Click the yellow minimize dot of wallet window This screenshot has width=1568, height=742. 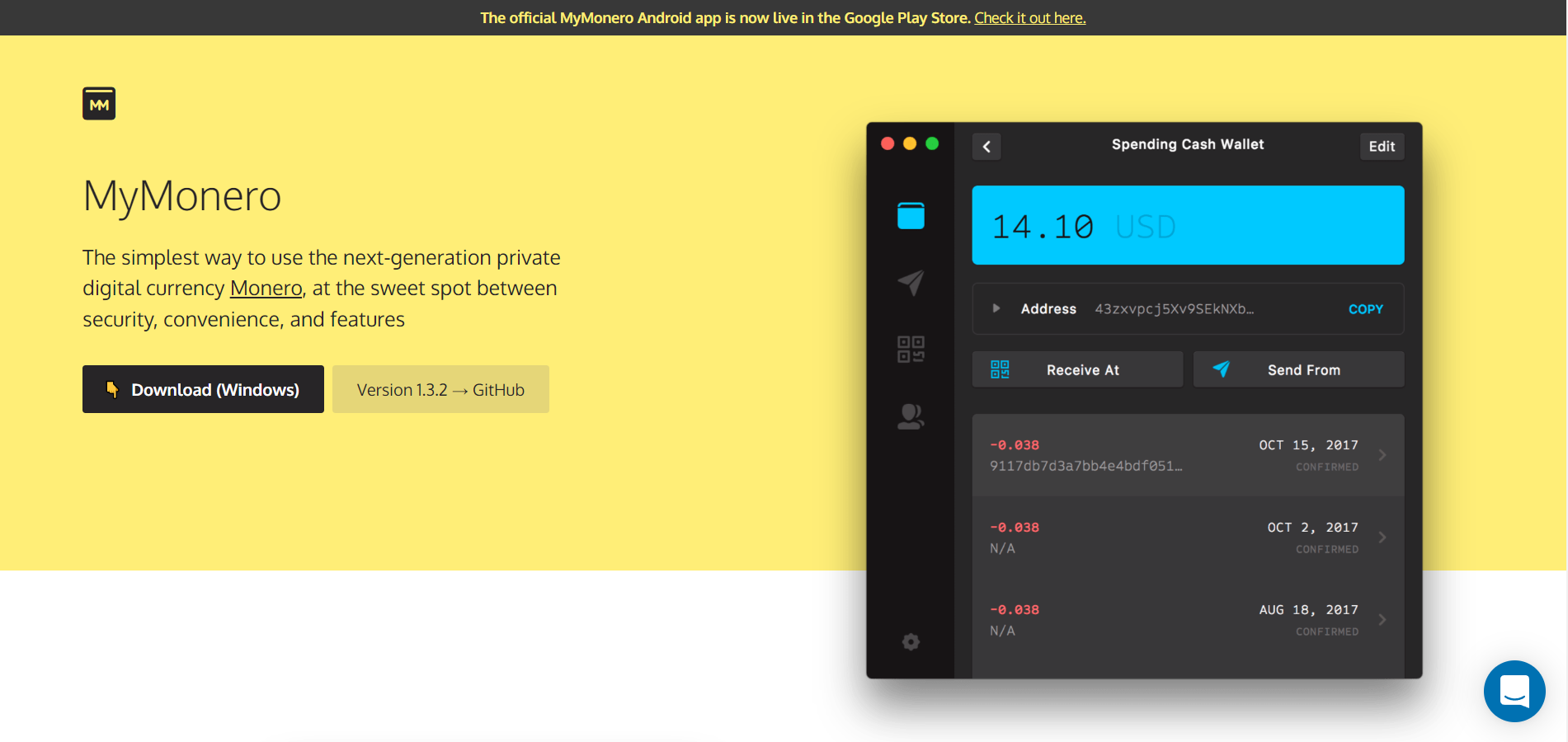(910, 143)
